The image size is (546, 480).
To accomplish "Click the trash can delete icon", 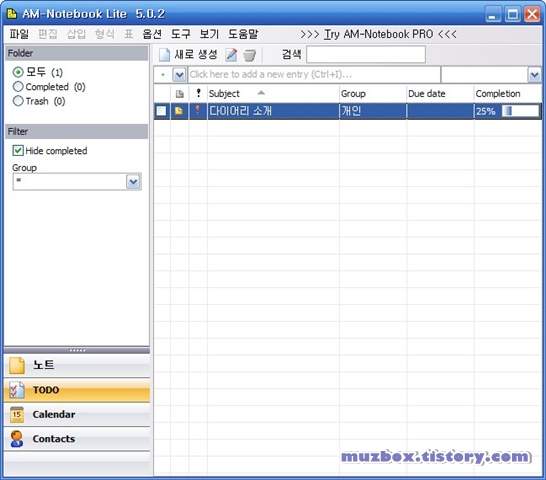I will pos(250,55).
